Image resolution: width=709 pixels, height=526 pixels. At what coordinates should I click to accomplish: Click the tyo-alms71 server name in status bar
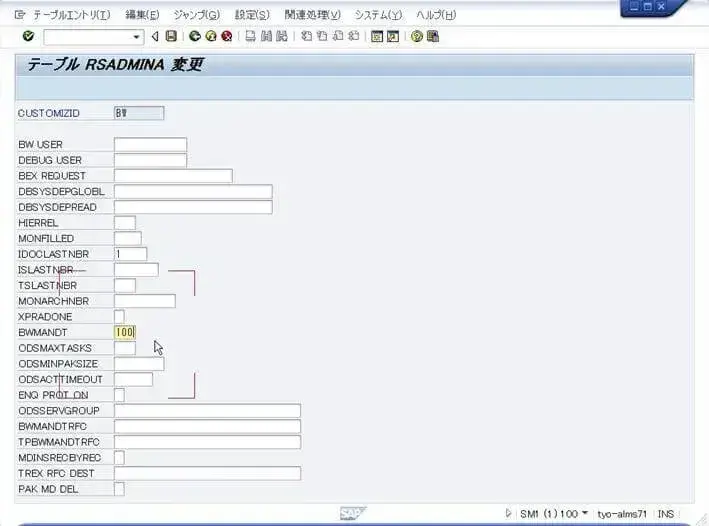point(622,514)
